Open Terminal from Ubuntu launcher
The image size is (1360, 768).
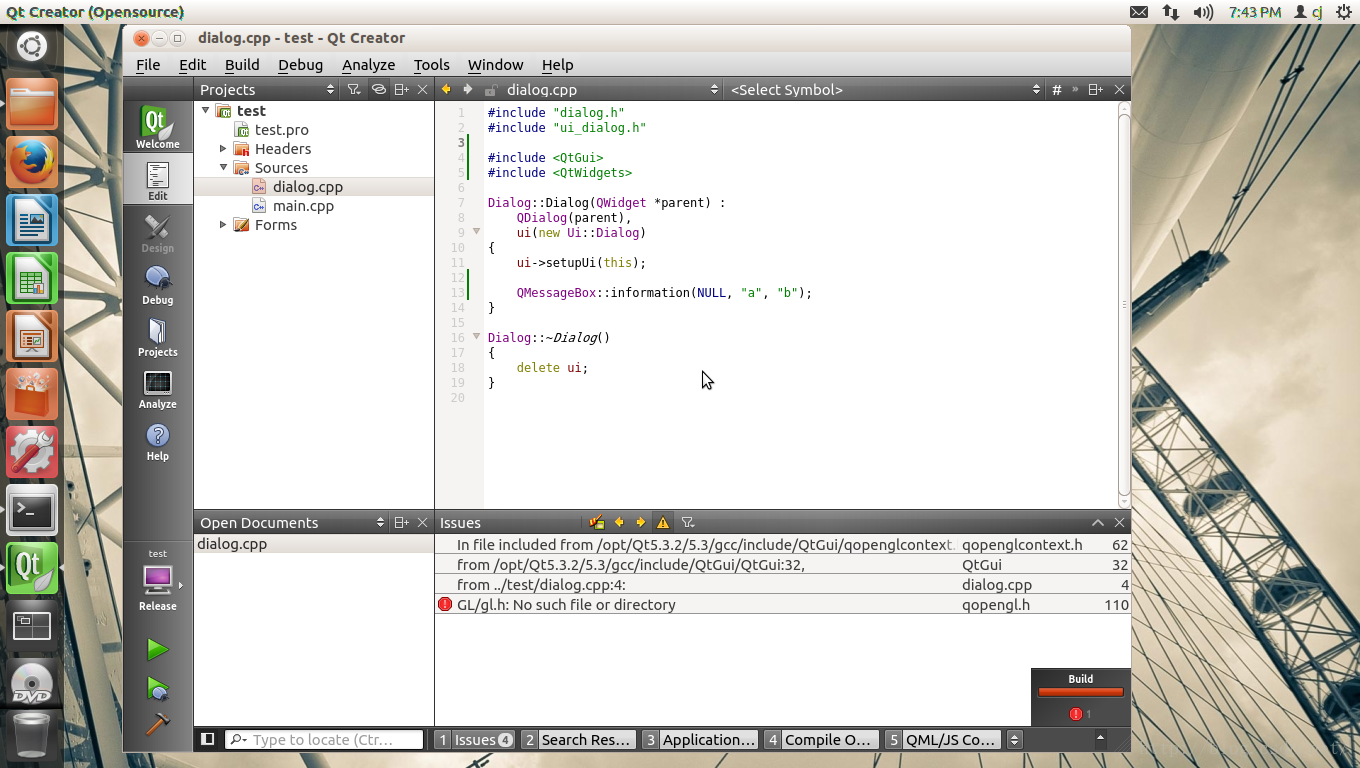pos(32,510)
